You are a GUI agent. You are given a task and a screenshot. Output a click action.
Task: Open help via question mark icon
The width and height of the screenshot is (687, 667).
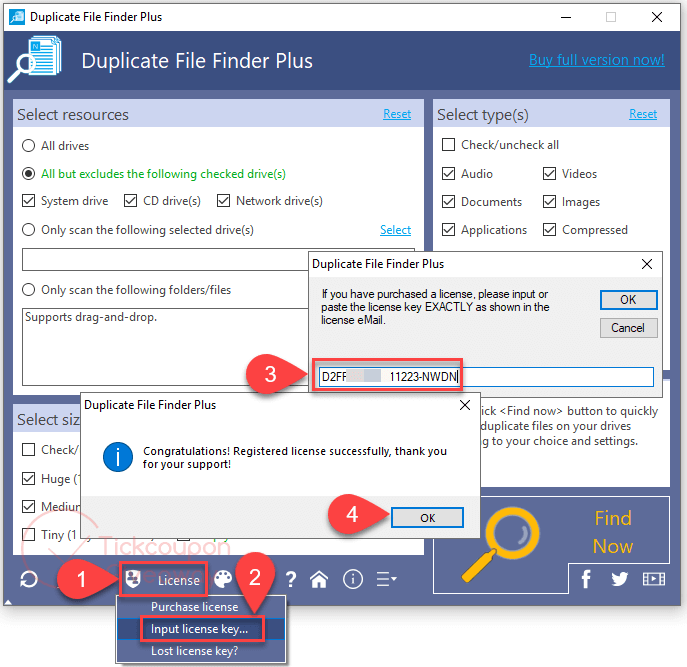click(x=290, y=579)
